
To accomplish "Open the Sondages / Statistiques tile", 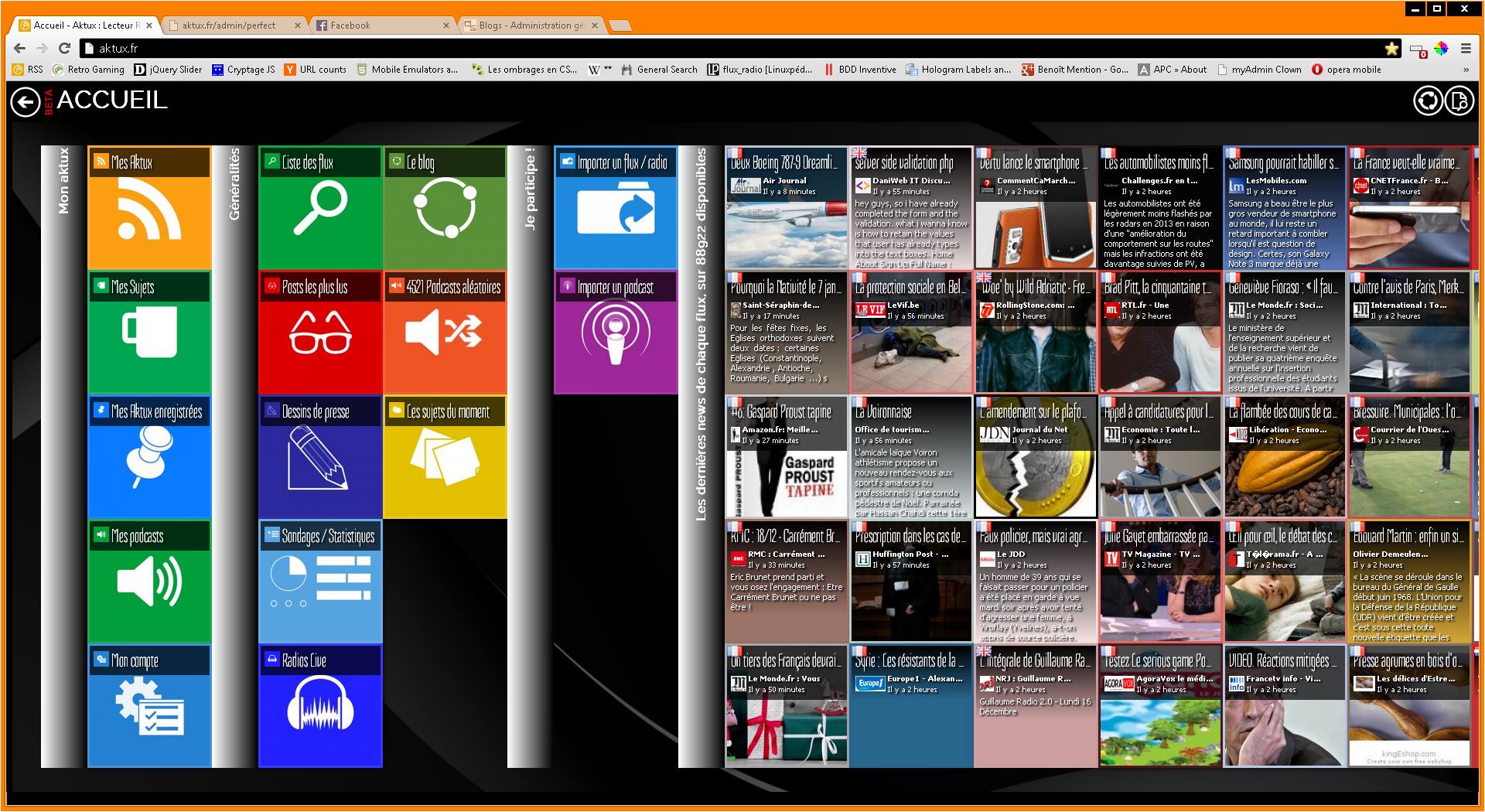I will 320,581.
